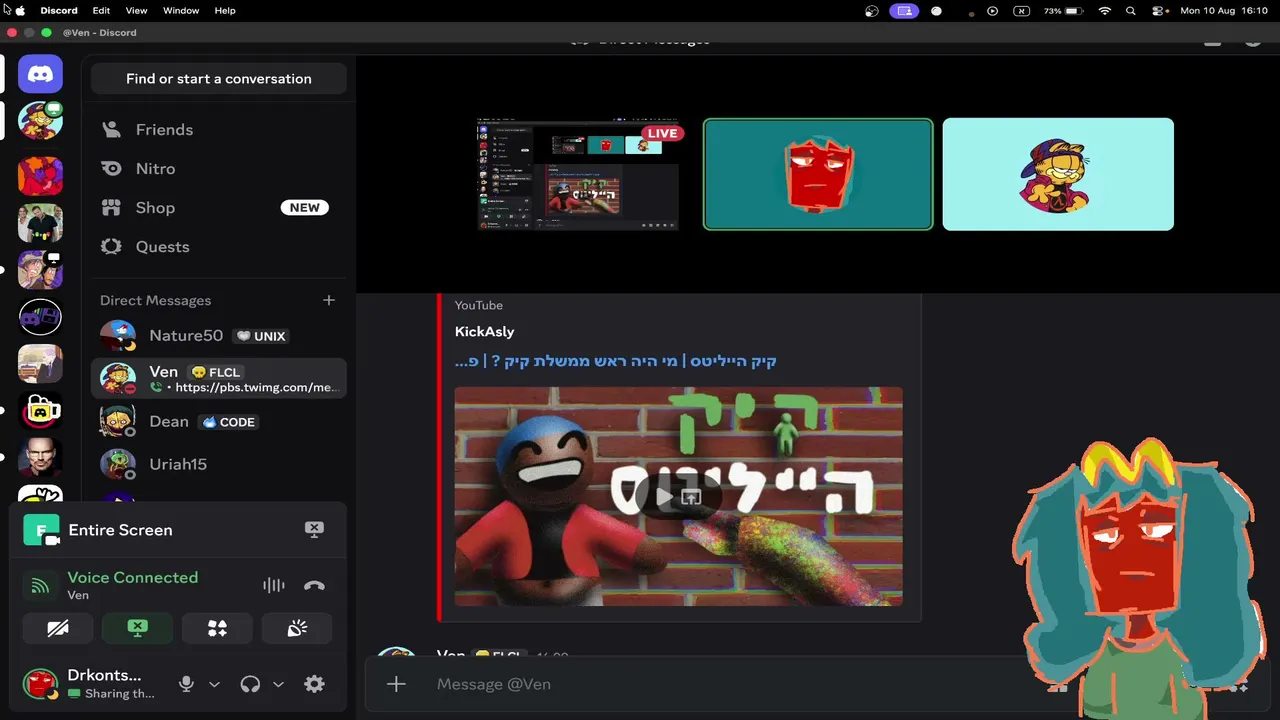Toggle noise suppression waveform icon

[273, 586]
